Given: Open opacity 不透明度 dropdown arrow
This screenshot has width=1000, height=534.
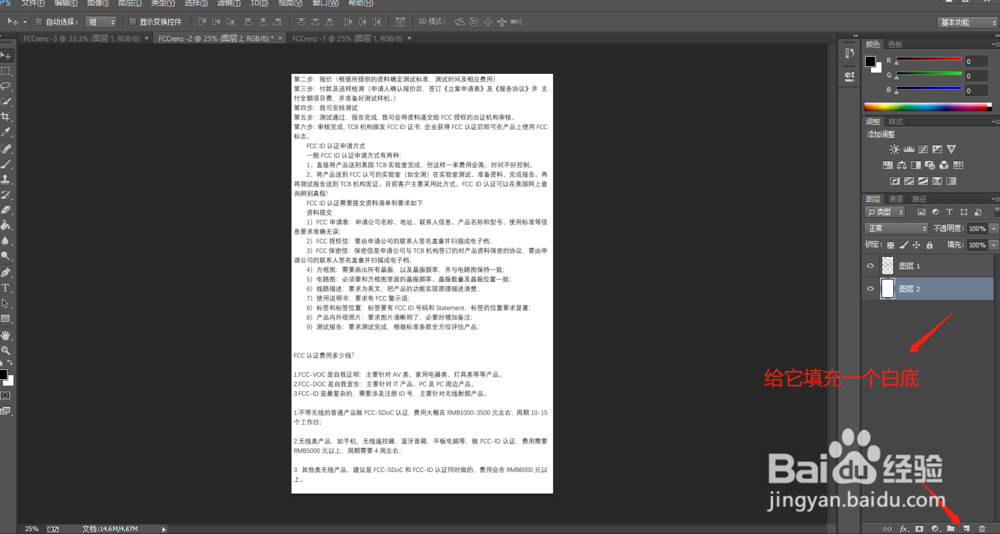Looking at the screenshot, I should (x=994, y=228).
